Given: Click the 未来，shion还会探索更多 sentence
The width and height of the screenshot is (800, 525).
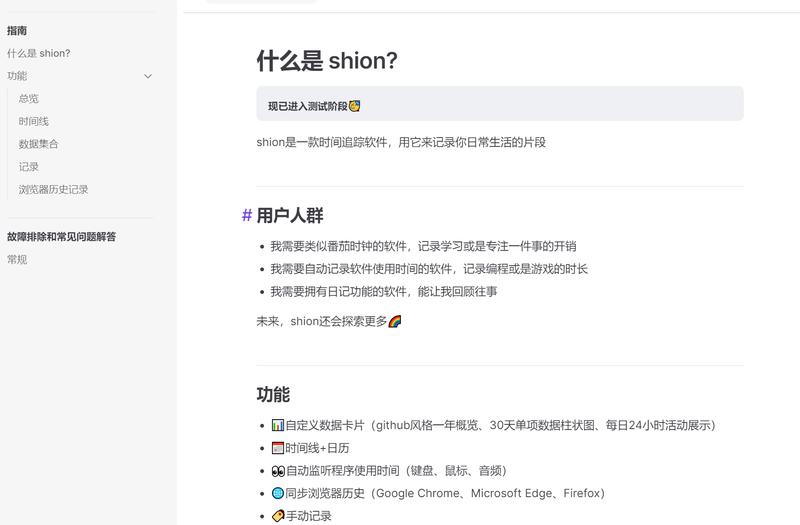Looking at the screenshot, I should pyautogui.click(x=329, y=321).
